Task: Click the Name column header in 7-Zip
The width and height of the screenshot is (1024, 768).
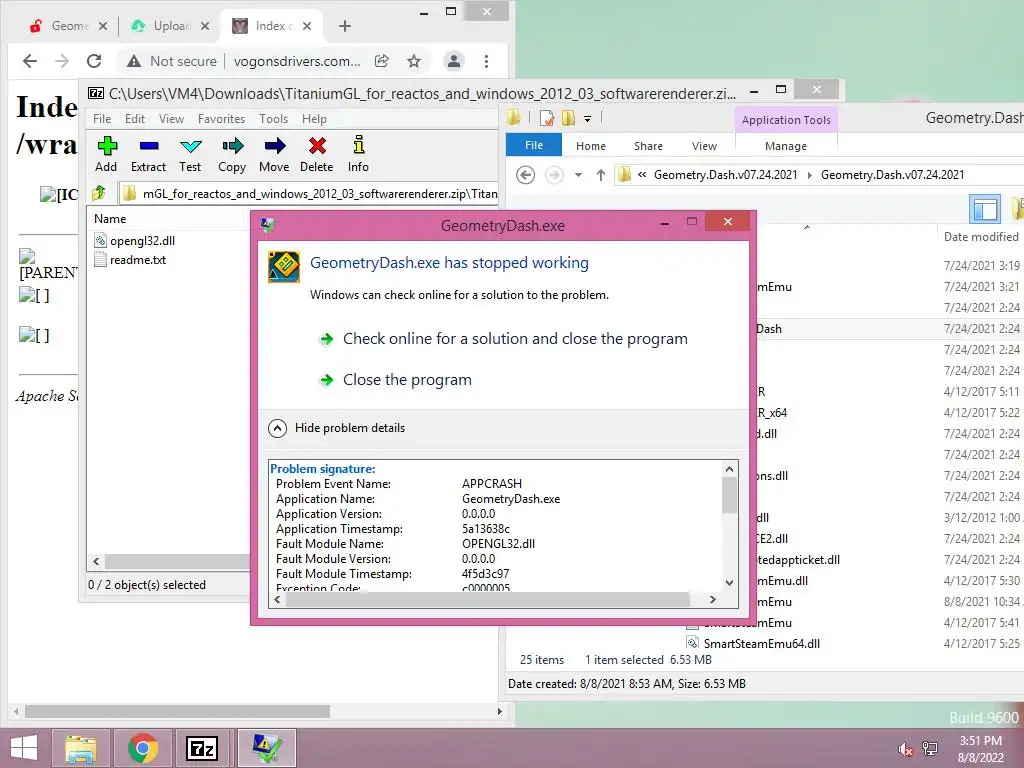Action: tap(110, 219)
